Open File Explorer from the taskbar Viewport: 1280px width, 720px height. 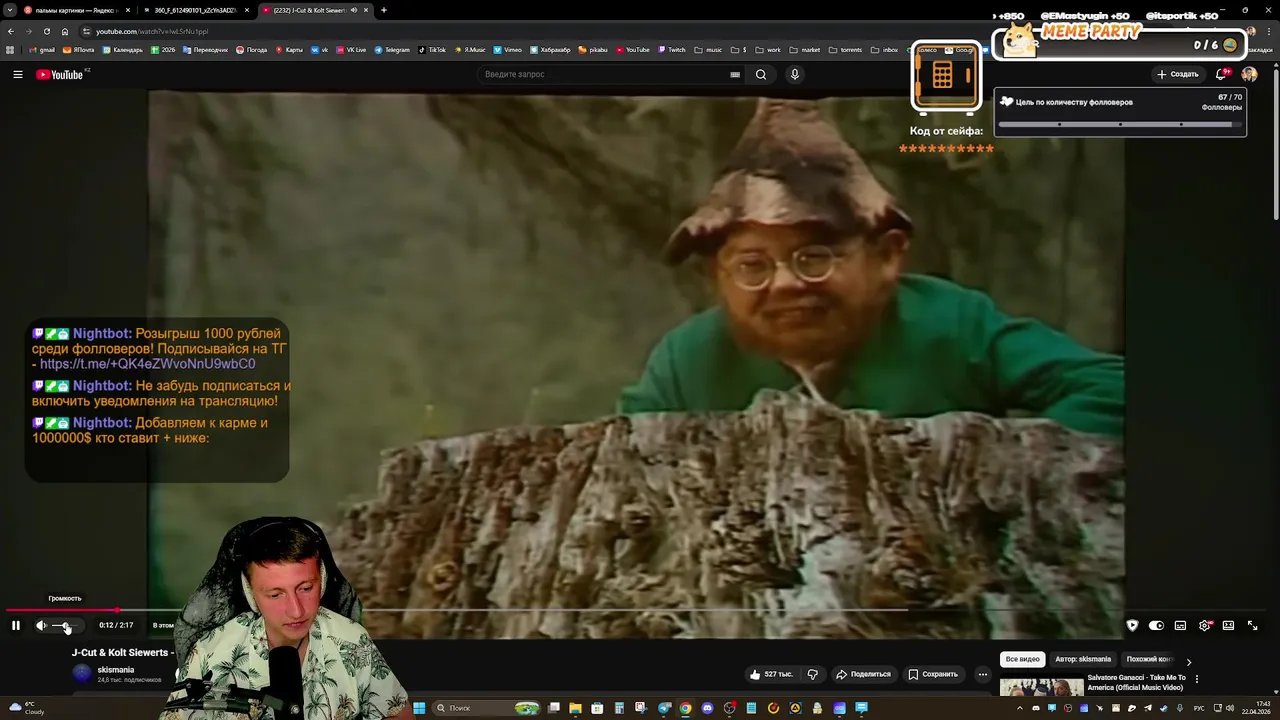tap(576, 708)
